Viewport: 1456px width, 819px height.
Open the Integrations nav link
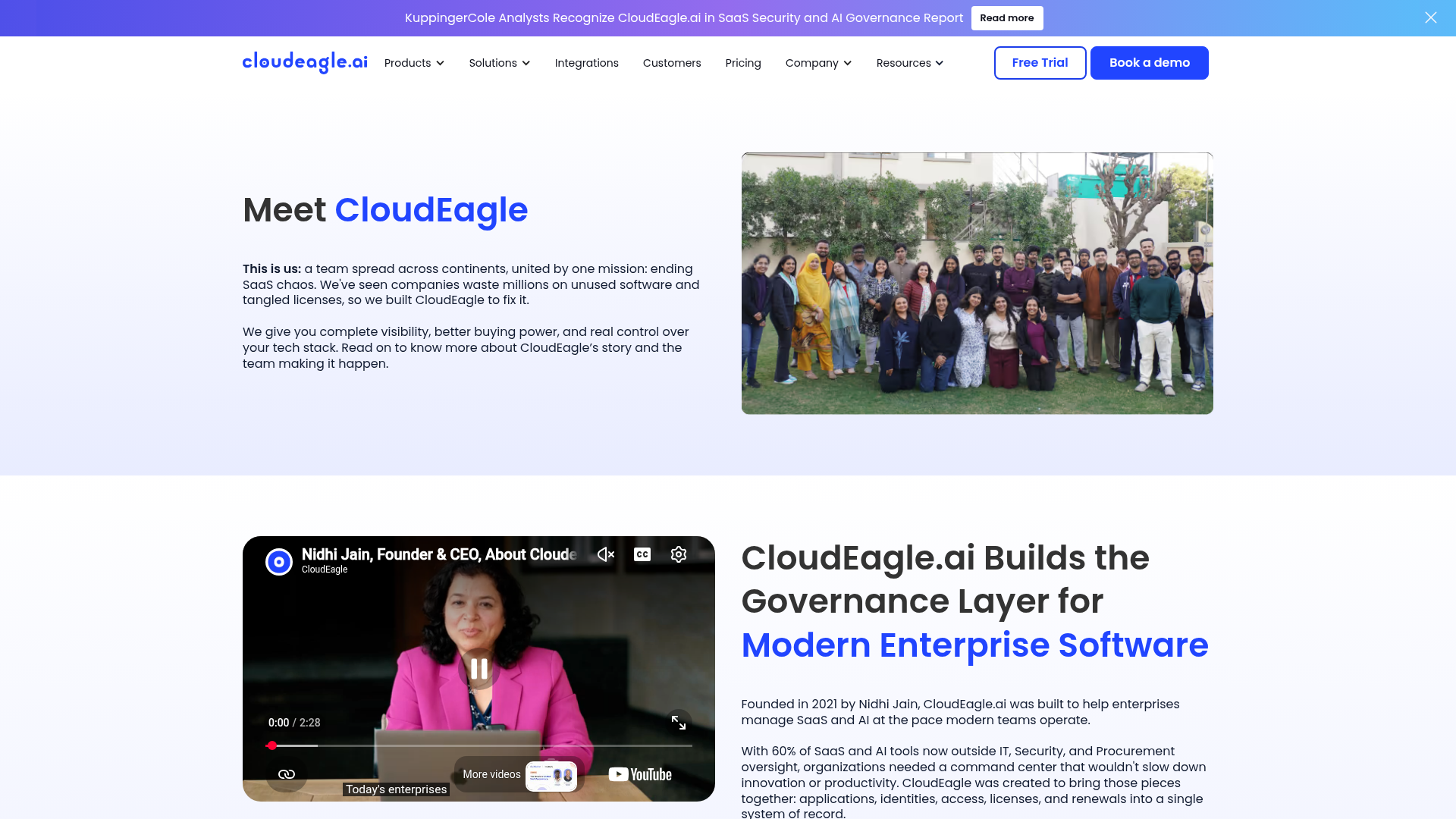pyautogui.click(x=586, y=63)
